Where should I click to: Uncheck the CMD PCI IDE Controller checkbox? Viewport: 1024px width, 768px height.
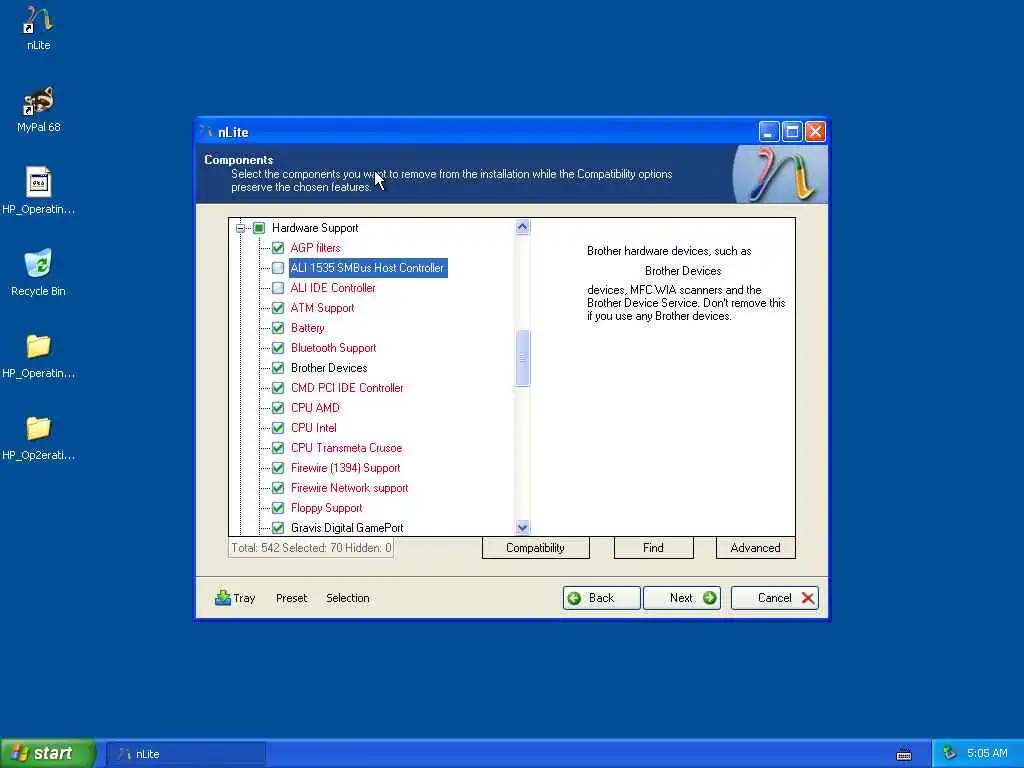point(278,388)
